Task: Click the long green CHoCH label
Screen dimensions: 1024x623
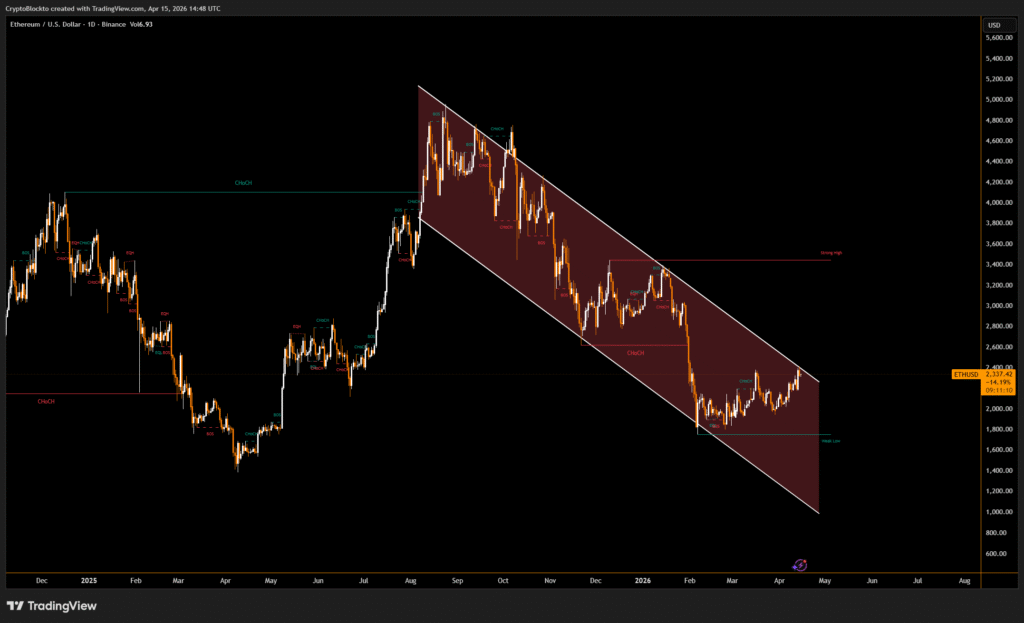Action: (x=243, y=183)
